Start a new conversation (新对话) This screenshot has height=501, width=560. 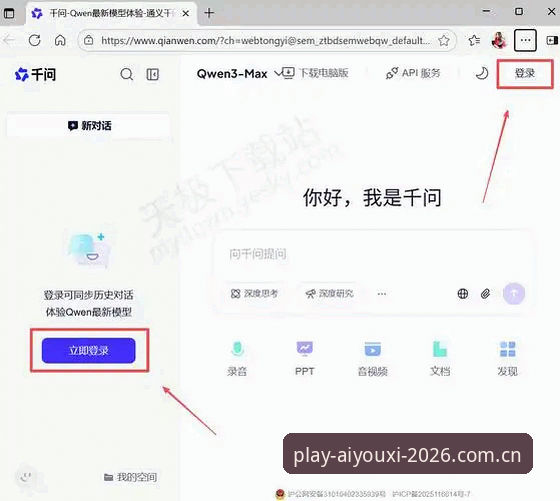[88, 126]
